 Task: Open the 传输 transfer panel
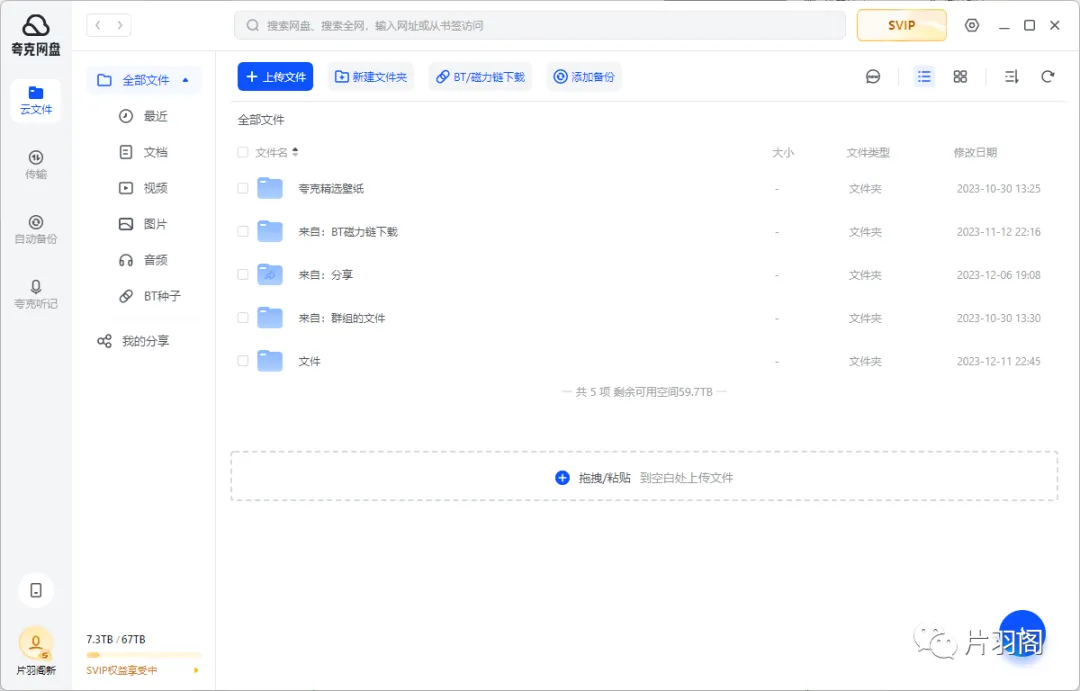pos(36,165)
